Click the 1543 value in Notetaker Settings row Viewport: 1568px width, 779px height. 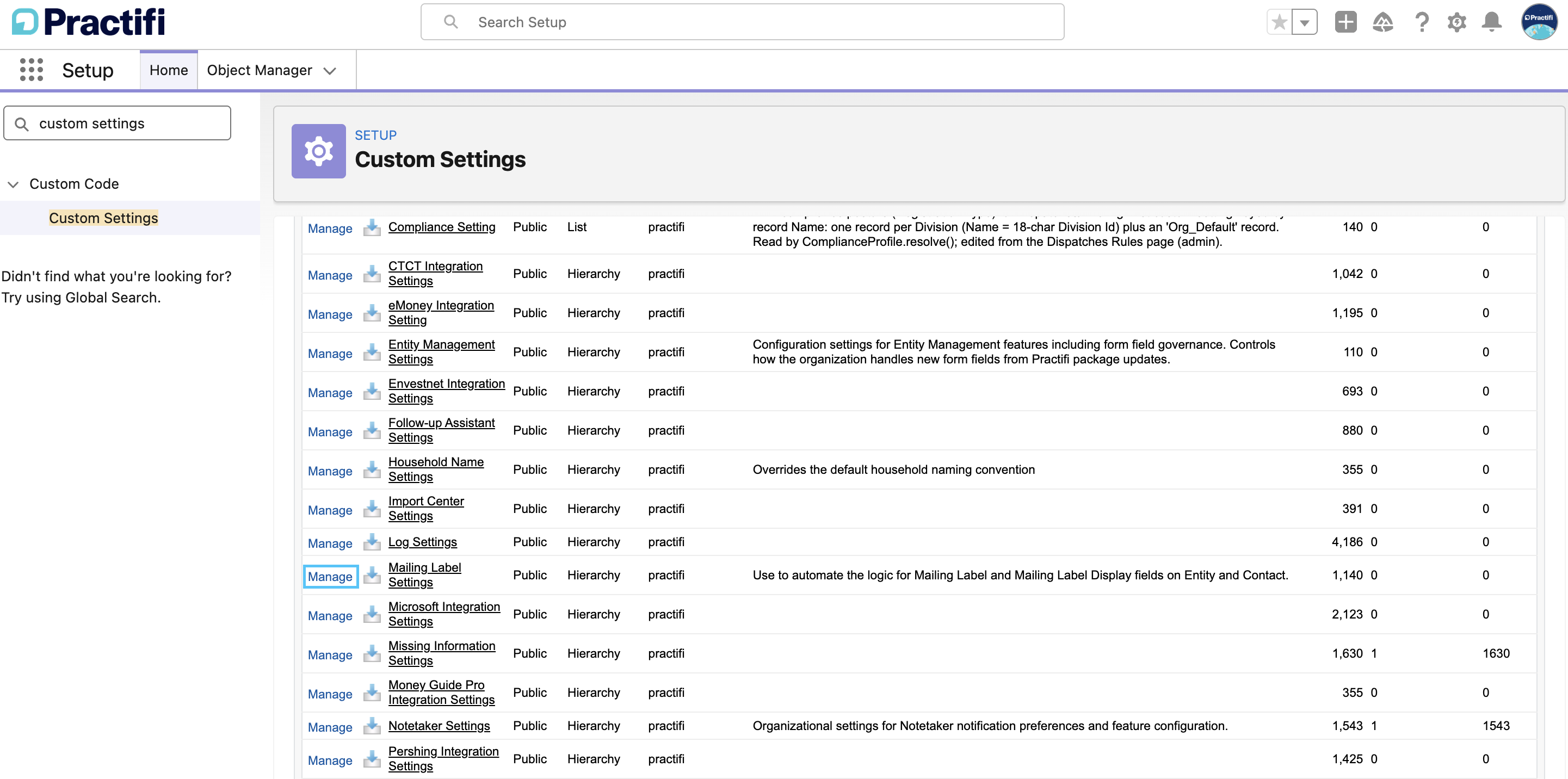point(1496,726)
